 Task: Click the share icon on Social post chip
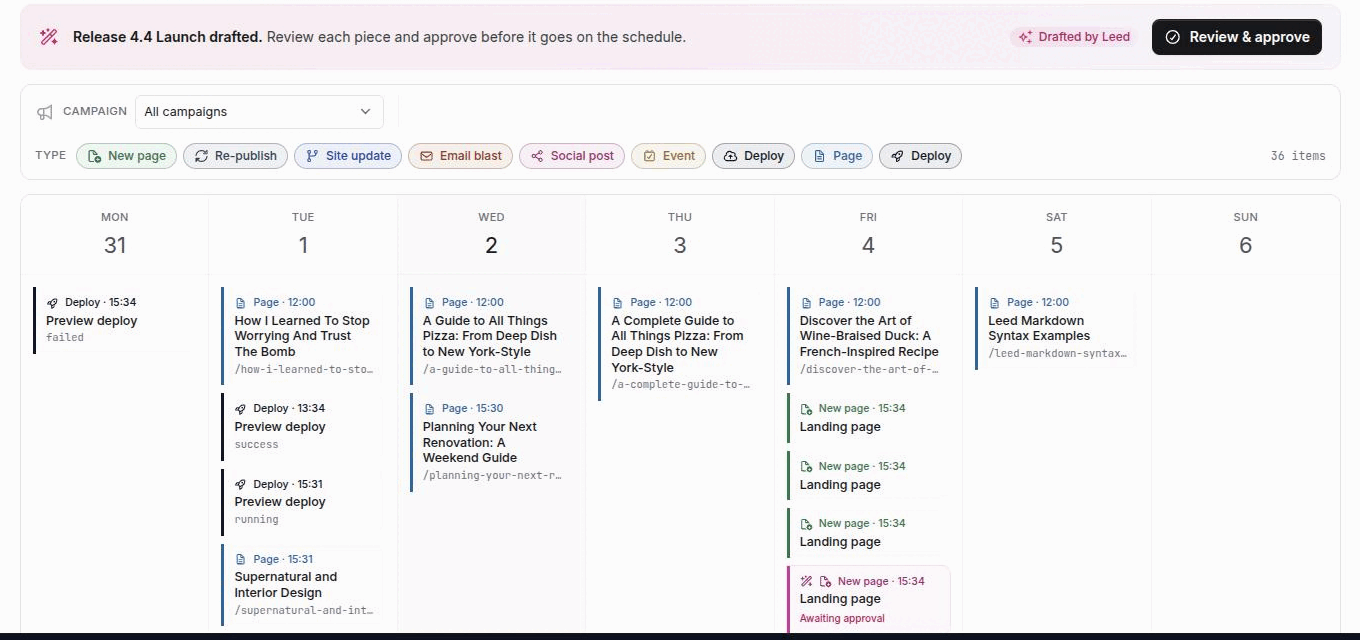[x=537, y=156]
